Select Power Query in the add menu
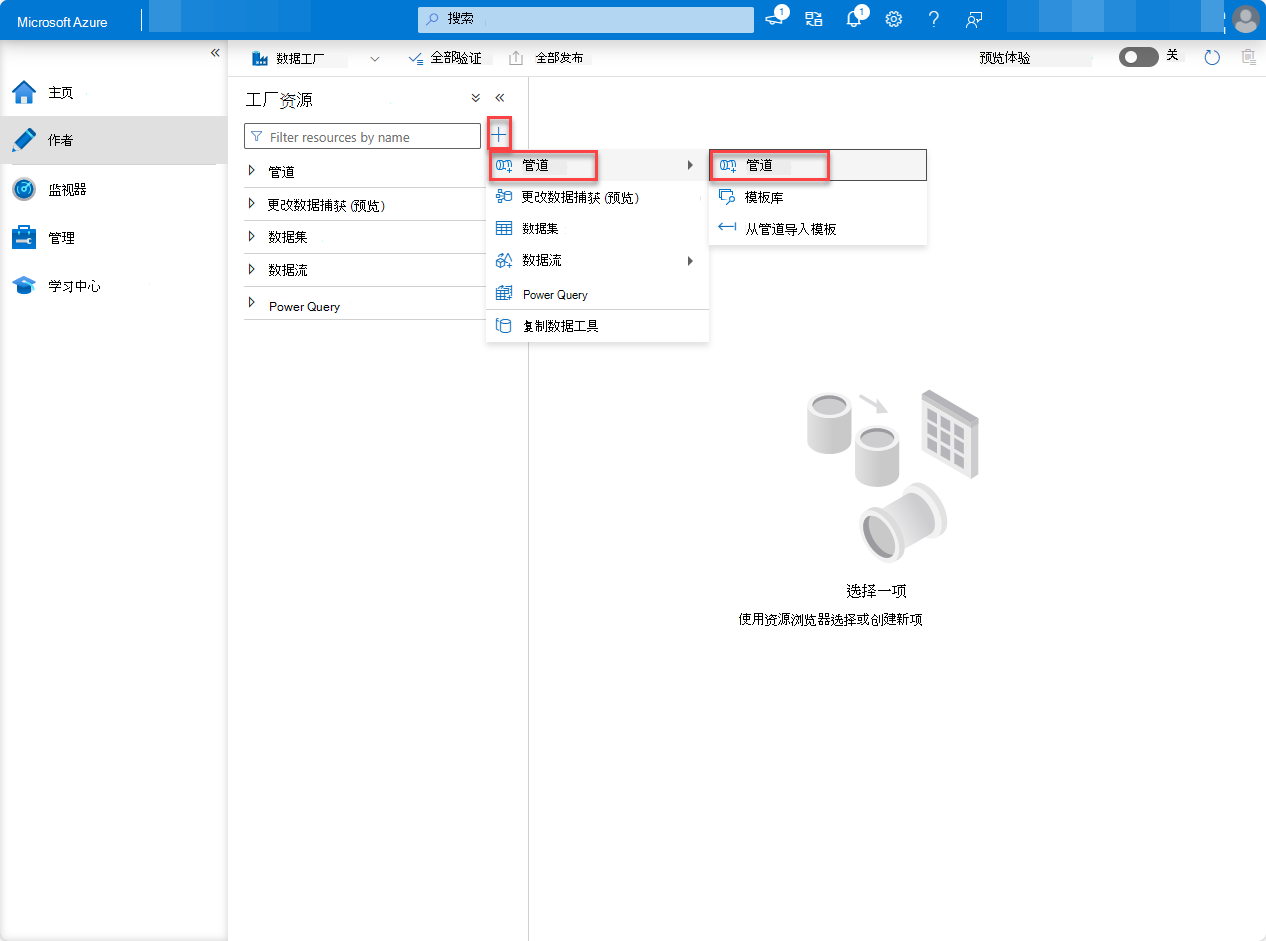The image size is (1266, 941). click(597, 294)
